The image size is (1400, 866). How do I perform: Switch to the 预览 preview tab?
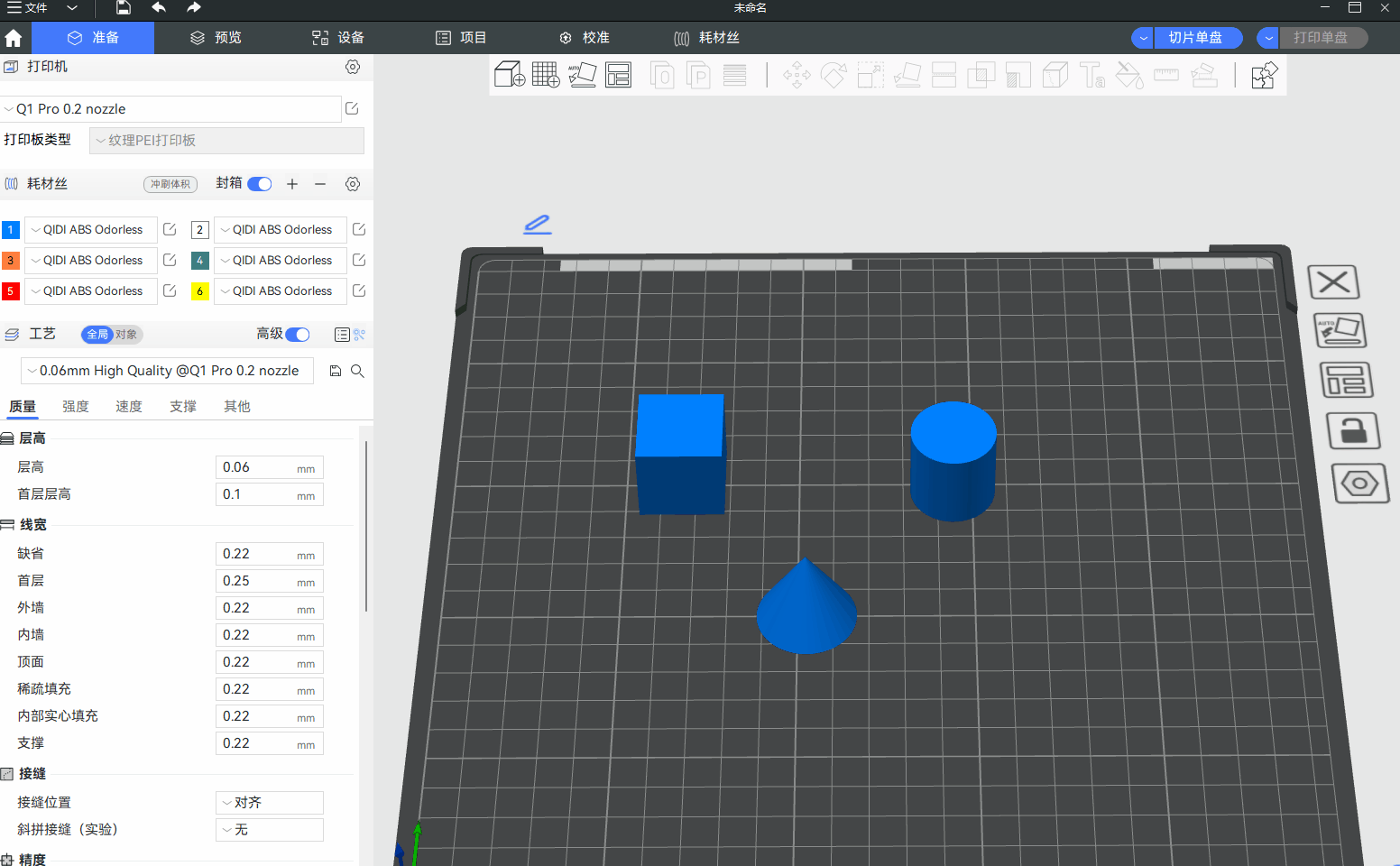click(x=216, y=38)
